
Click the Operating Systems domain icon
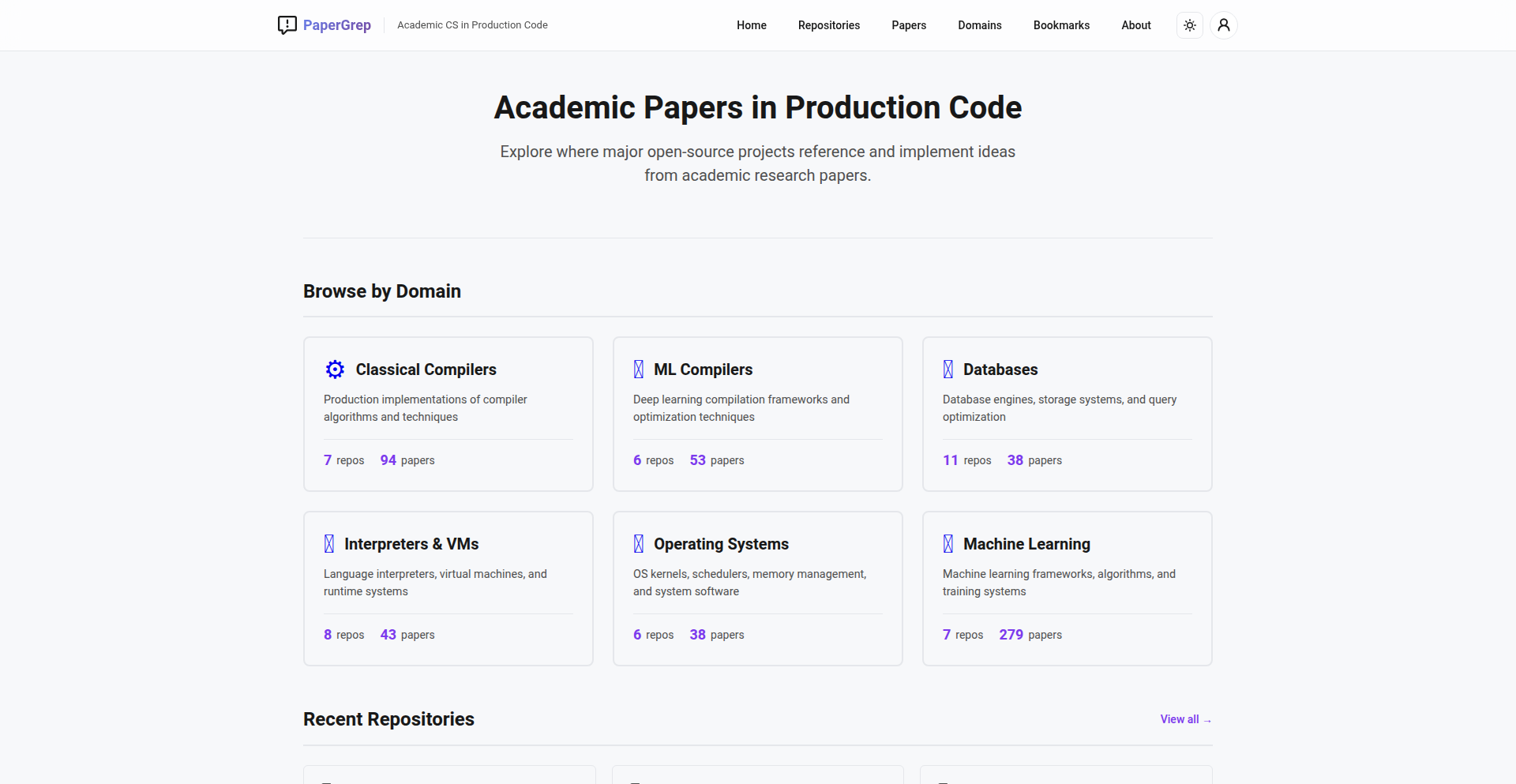click(x=639, y=543)
